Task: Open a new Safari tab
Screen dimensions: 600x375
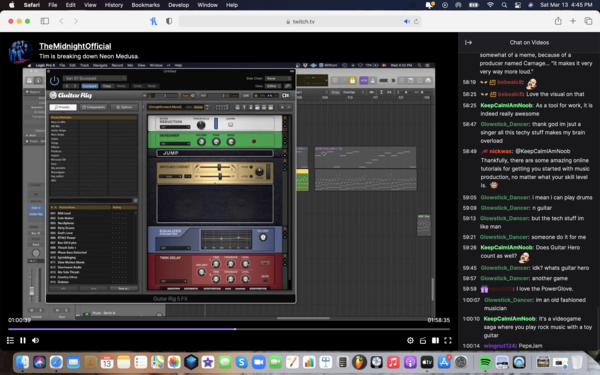Action: (573, 21)
